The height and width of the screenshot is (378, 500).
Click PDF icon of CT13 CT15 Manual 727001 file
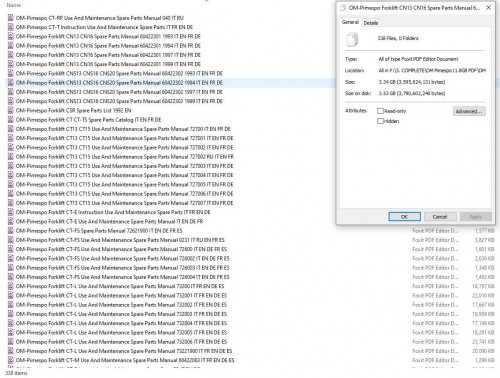(11, 138)
